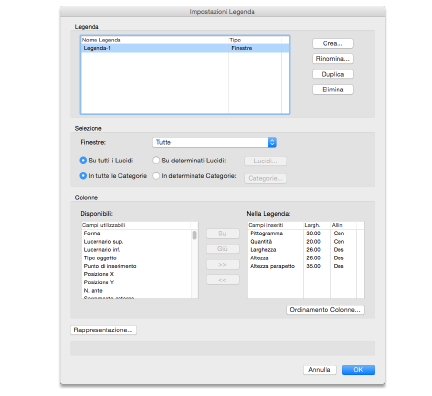Screen dimensions: 432x396
Task: Confirm with the OK button
Action: click(x=358, y=370)
